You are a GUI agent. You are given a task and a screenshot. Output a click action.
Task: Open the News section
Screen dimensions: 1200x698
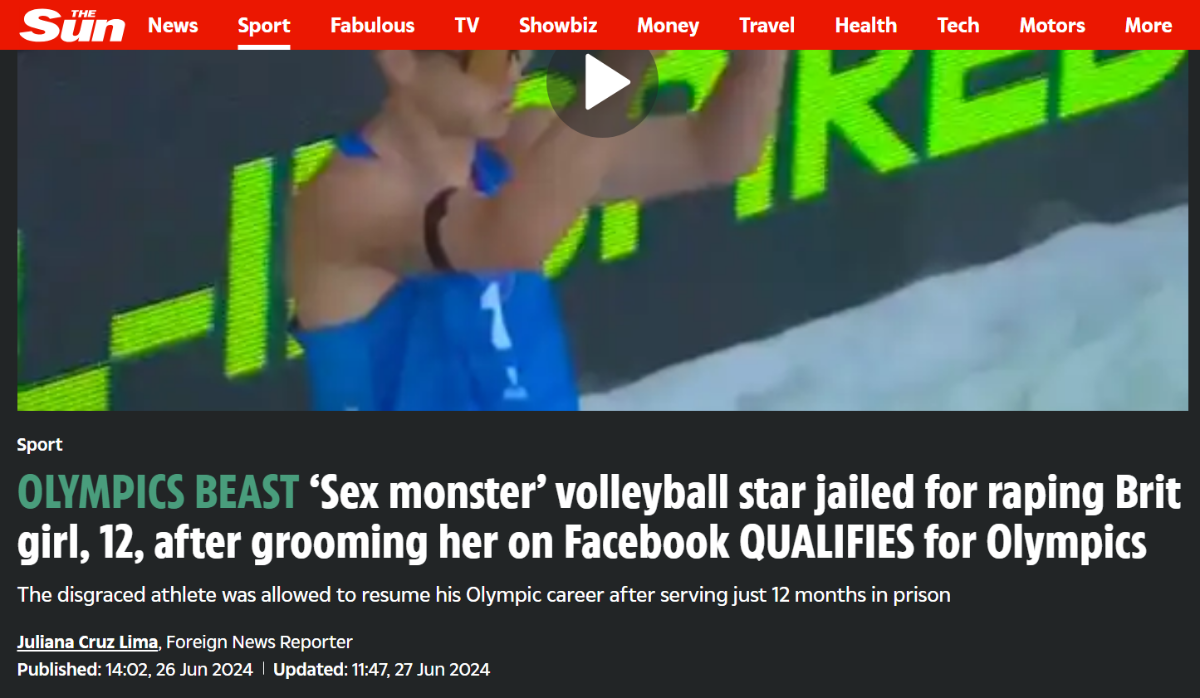tap(173, 25)
